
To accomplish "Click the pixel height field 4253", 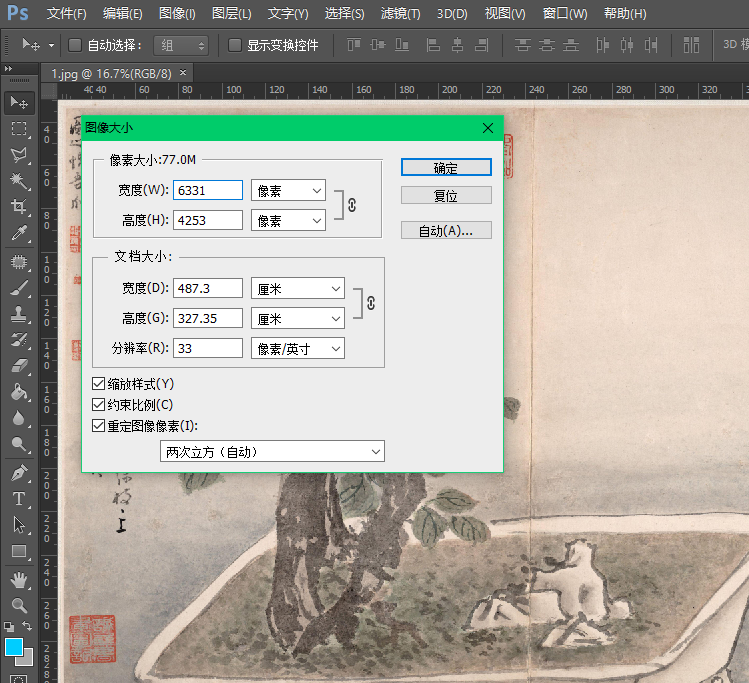I will (x=208, y=220).
